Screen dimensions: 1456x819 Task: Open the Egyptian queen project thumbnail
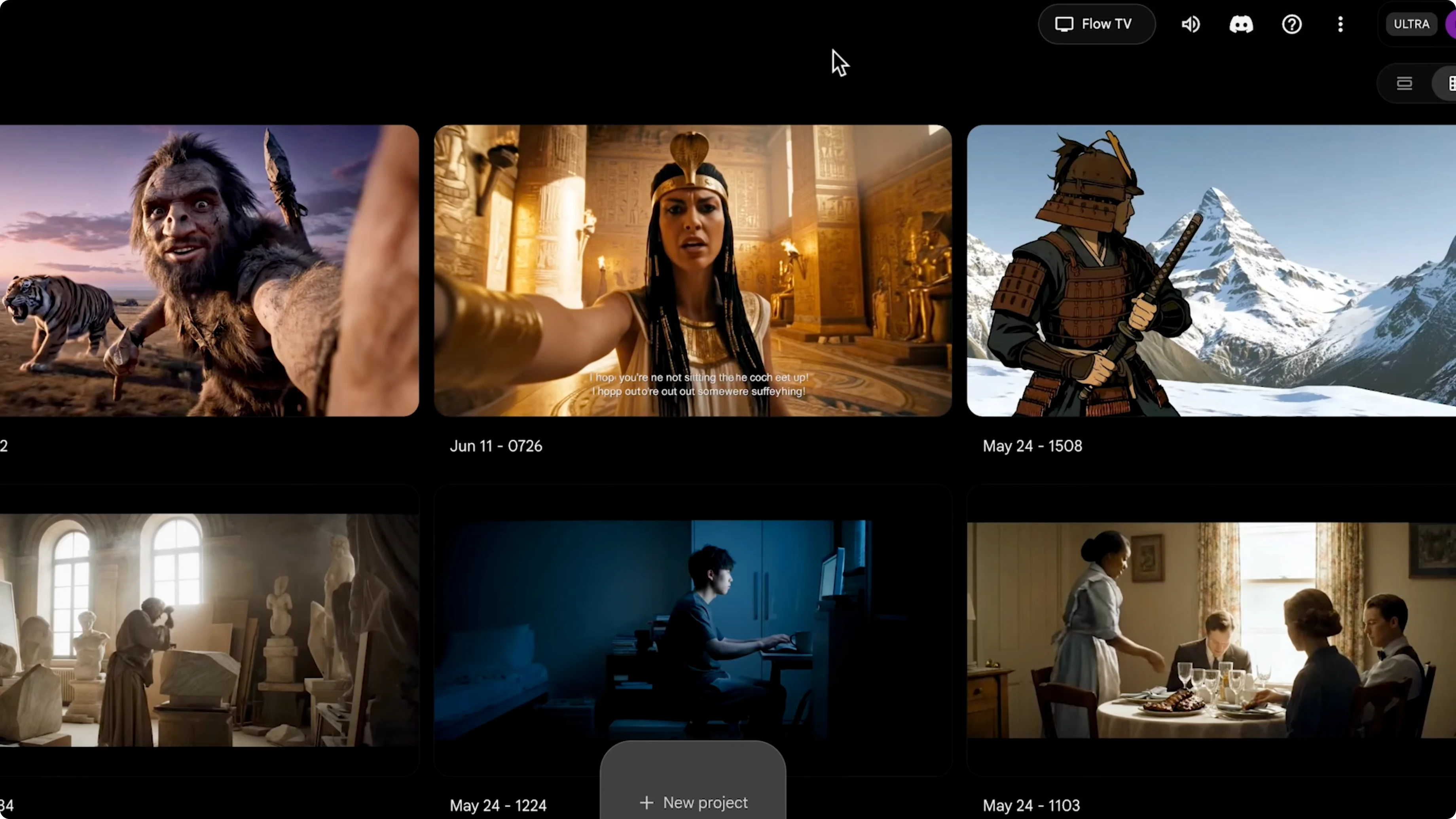(x=692, y=270)
